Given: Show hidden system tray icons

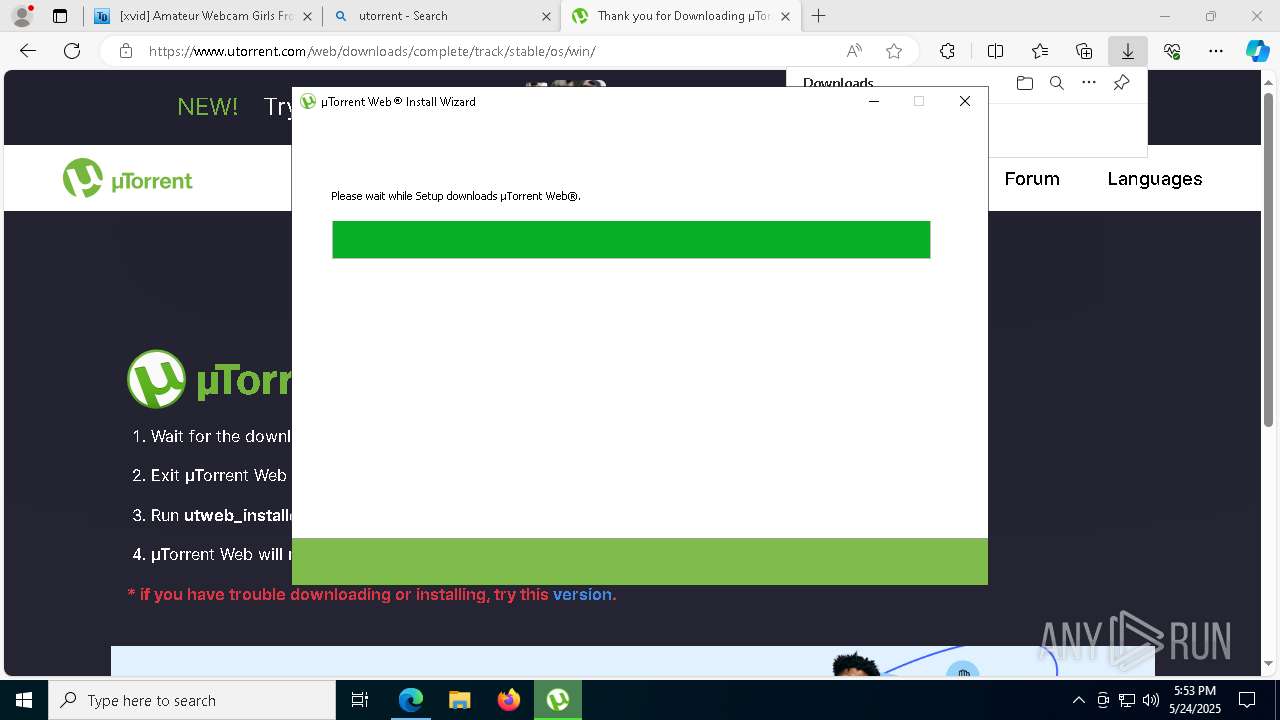Looking at the screenshot, I should click(x=1078, y=700).
